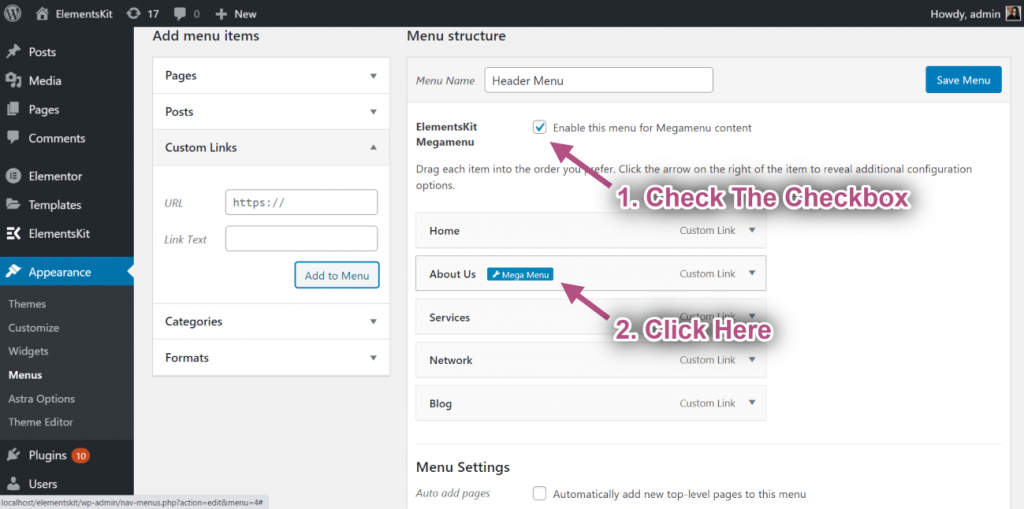Click the WordPress logo icon

(13, 13)
